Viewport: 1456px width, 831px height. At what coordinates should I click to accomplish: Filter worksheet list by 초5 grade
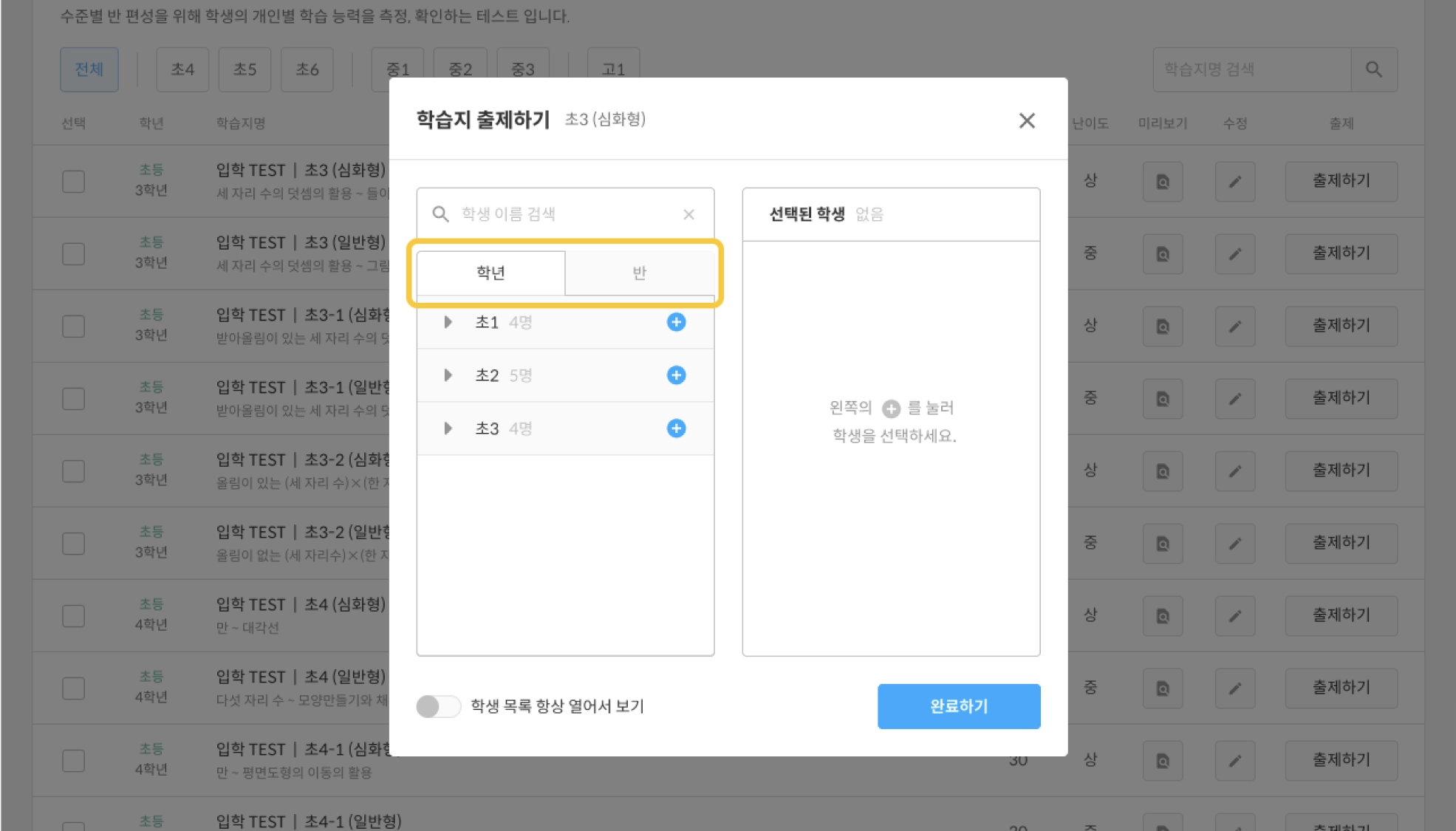(x=245, y=69)
